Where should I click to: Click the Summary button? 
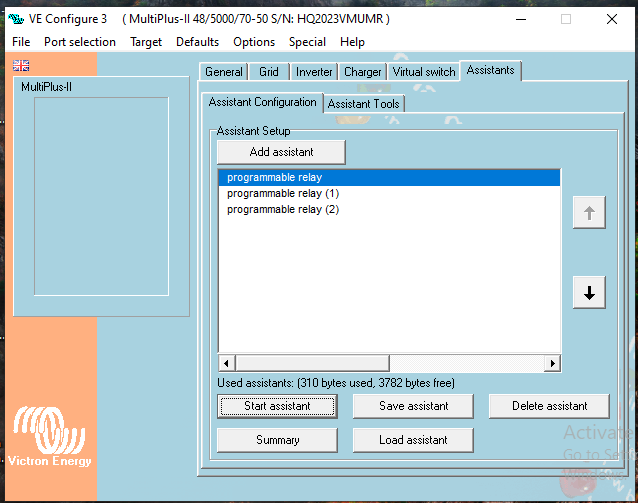click(277, 440)
